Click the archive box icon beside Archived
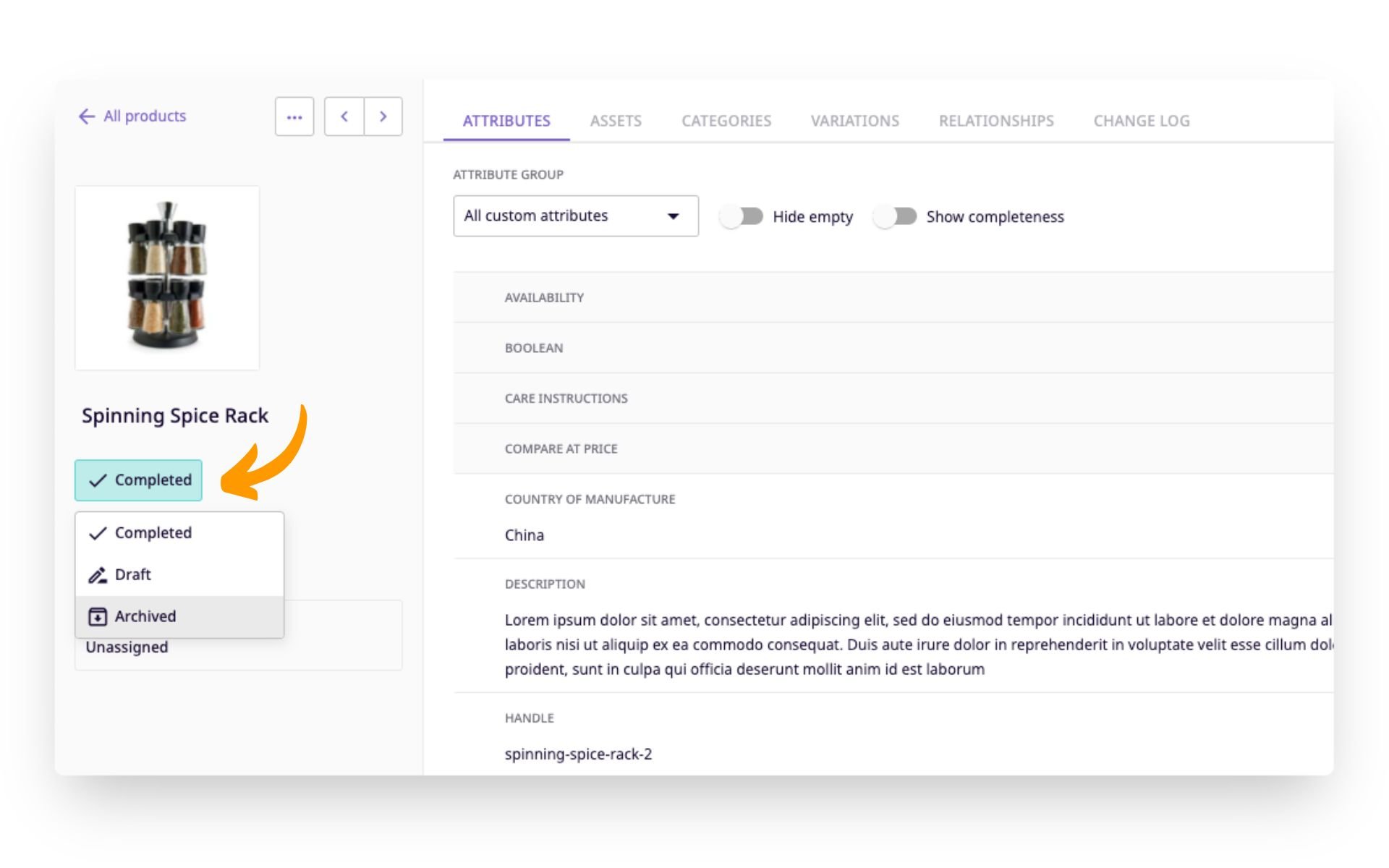The height and width of the screenshot is (868, 1389). point(97,616)
